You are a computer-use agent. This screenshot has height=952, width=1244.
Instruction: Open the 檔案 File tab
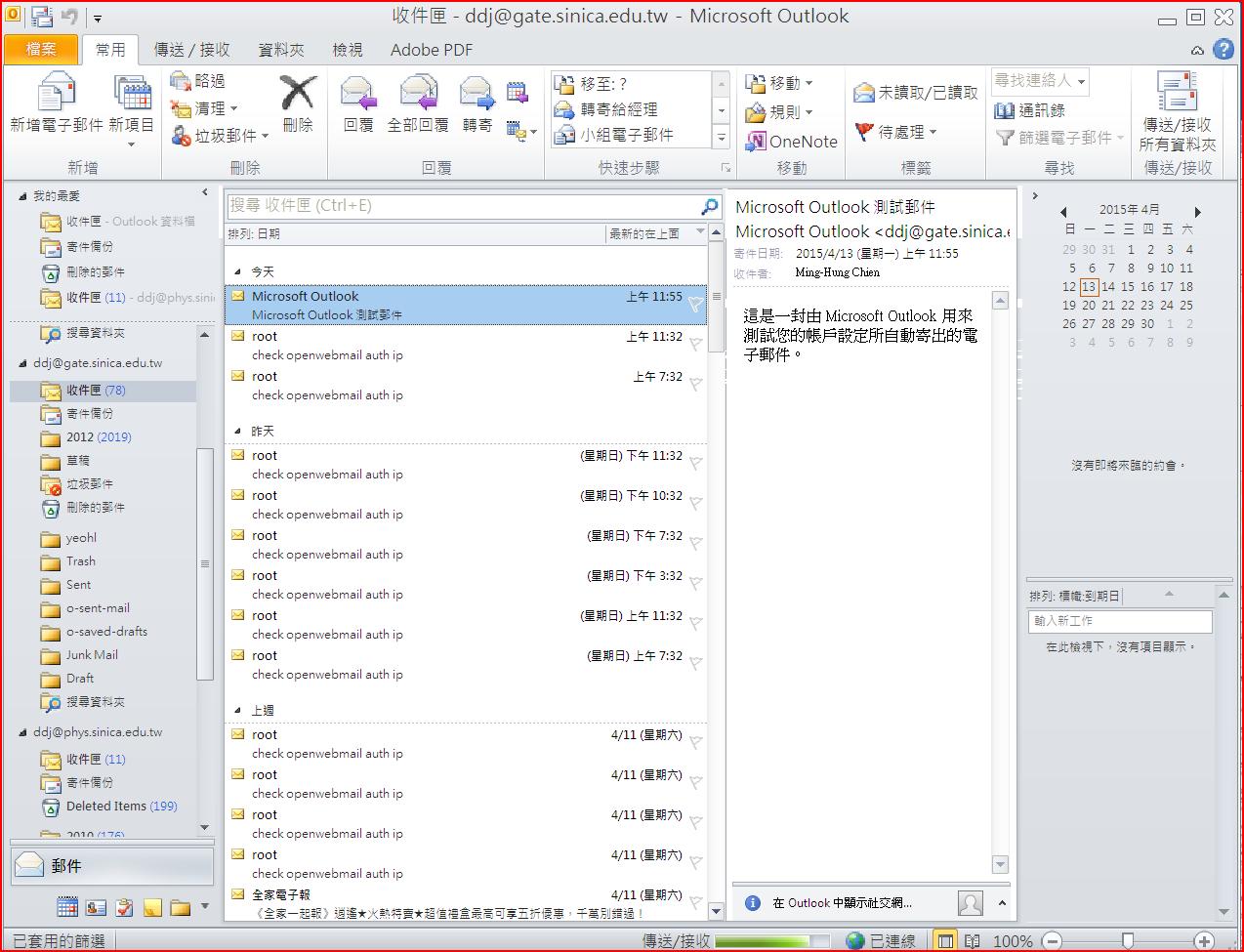[42, 49]
